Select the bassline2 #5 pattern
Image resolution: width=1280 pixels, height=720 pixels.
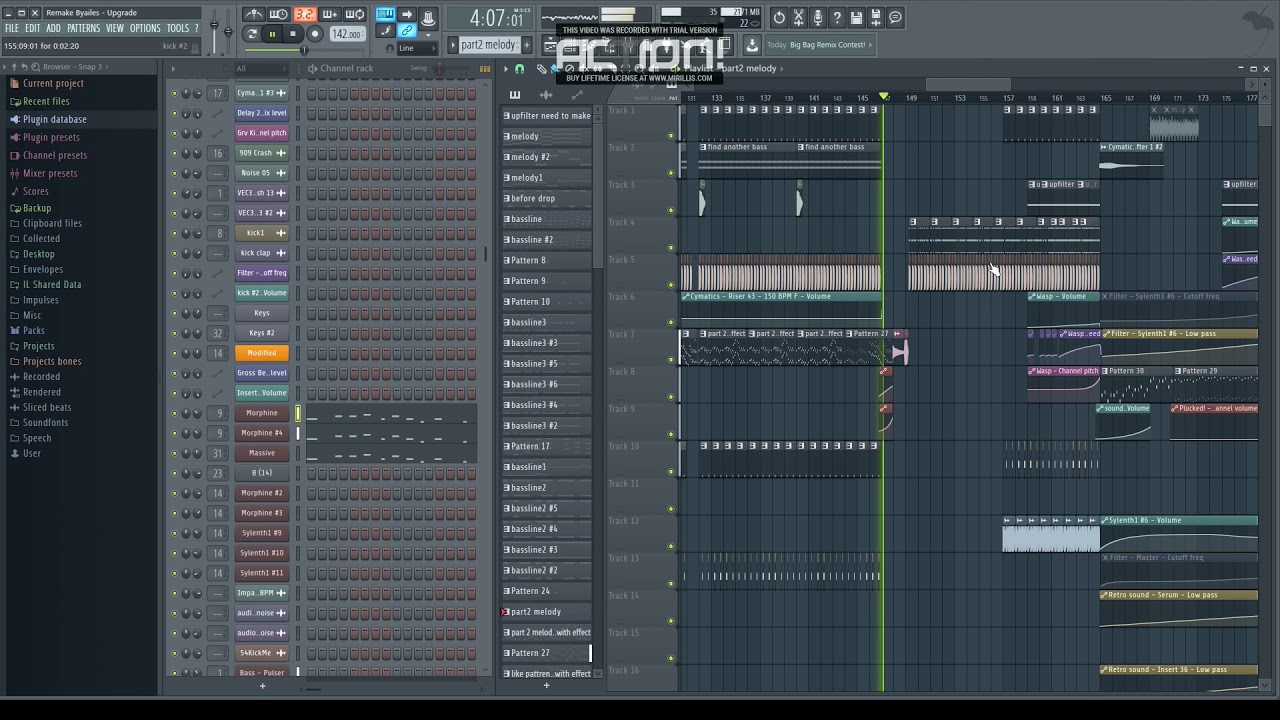(546, 508)
